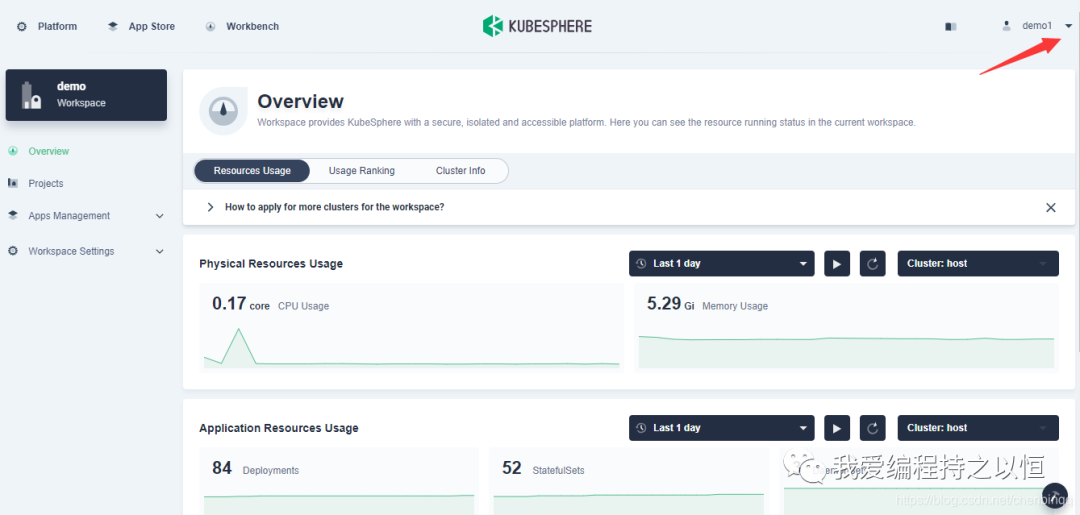Click the StatefulSets chart card
The height and width of the screenshot is (515, 1080).
coord(628,481)
